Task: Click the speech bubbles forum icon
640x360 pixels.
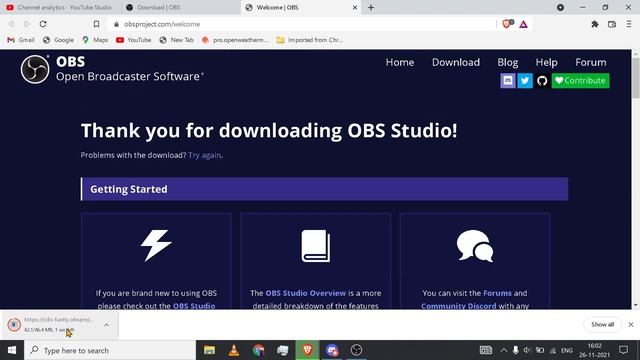Action: [x=475, y=246]
